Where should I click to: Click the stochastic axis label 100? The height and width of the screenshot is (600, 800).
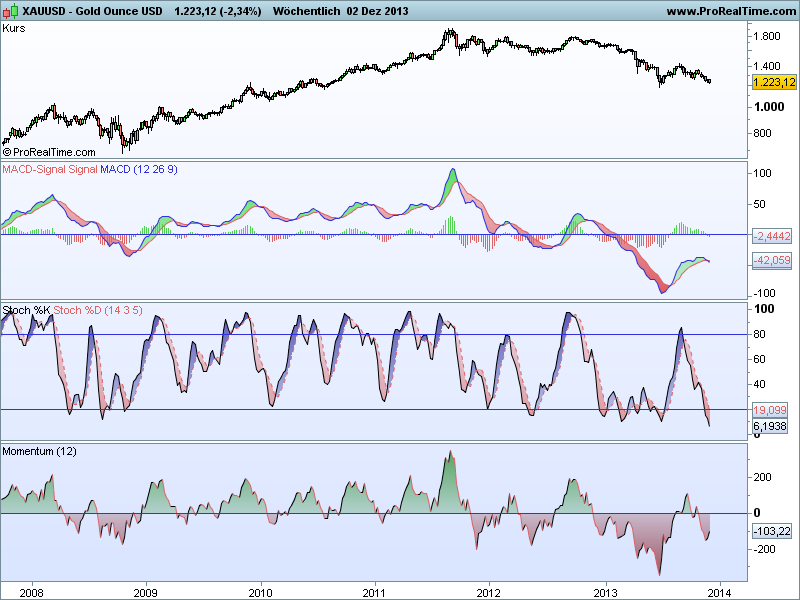pyautogui.click(x=764, y=309)
